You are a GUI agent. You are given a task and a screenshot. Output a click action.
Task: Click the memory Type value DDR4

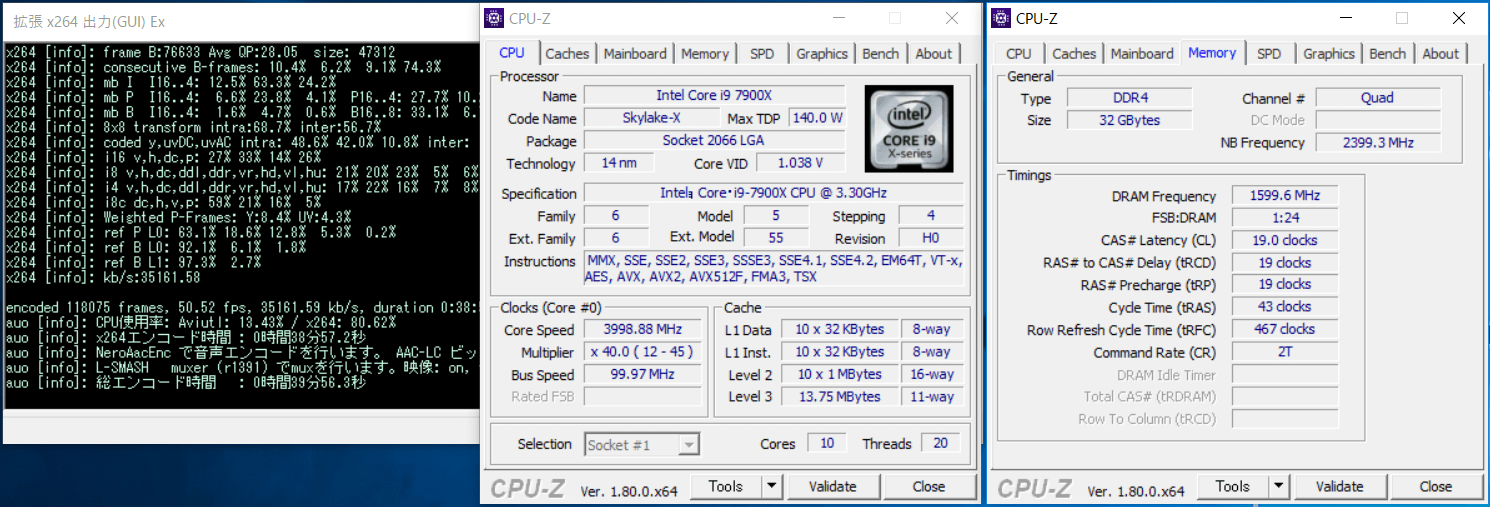pos(1130,98)
